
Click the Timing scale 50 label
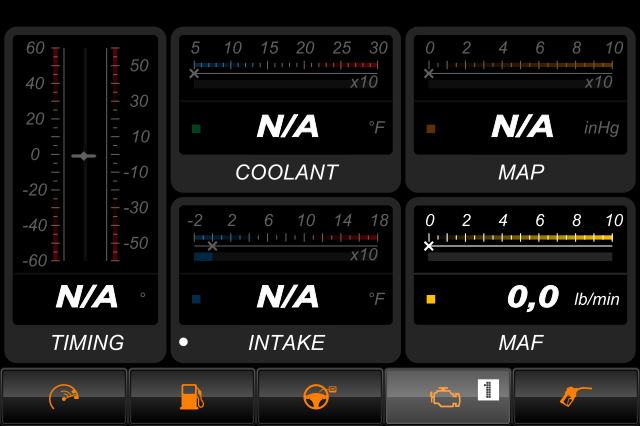click(x=139, y=66)
